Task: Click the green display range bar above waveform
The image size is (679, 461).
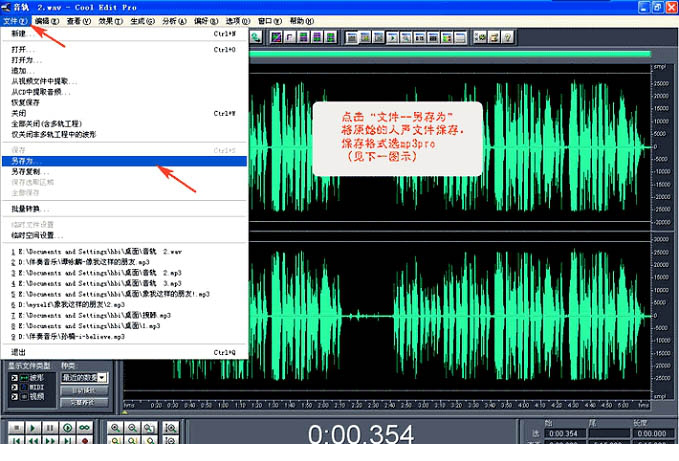Action: point(450,54)
